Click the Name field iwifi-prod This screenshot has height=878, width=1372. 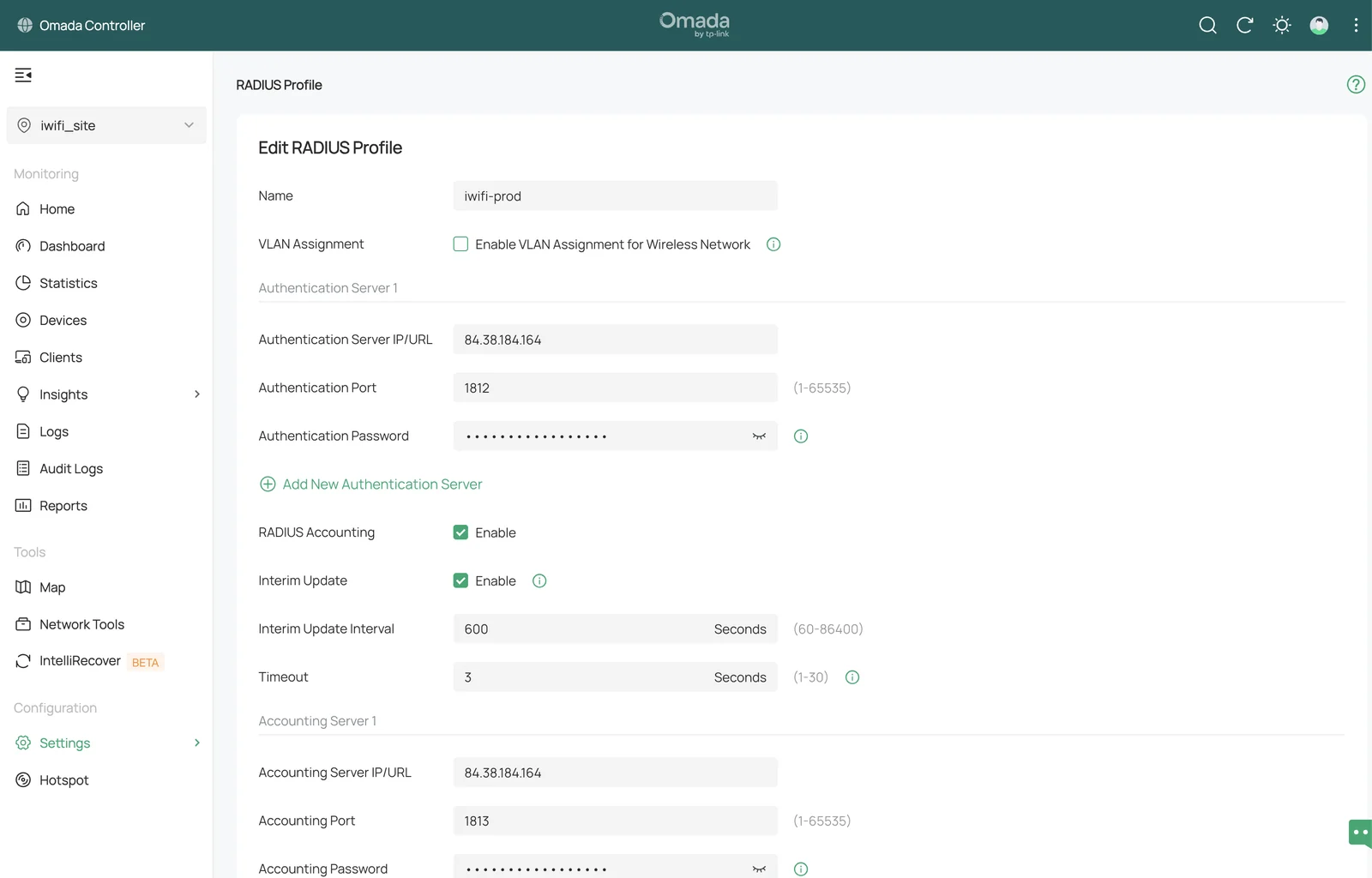point(615,195)
